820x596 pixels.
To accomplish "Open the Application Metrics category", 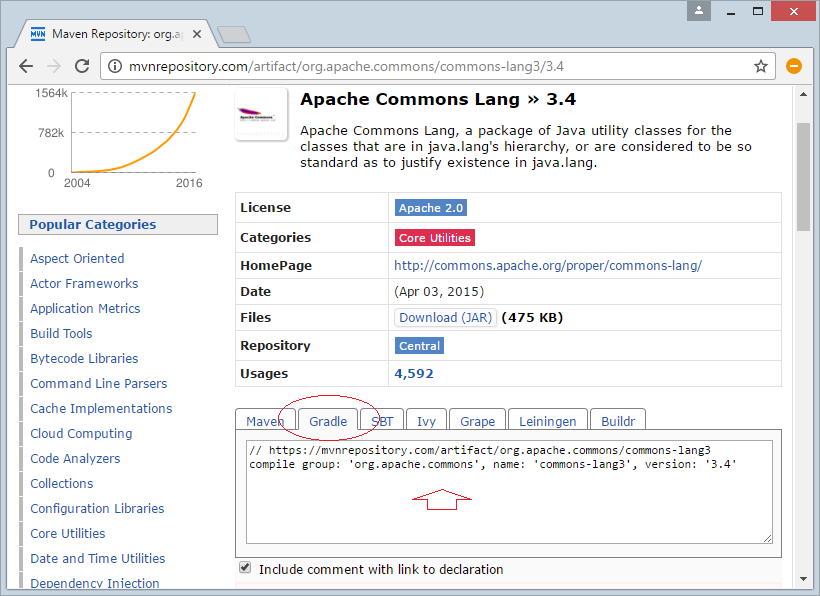I will 85,309.
